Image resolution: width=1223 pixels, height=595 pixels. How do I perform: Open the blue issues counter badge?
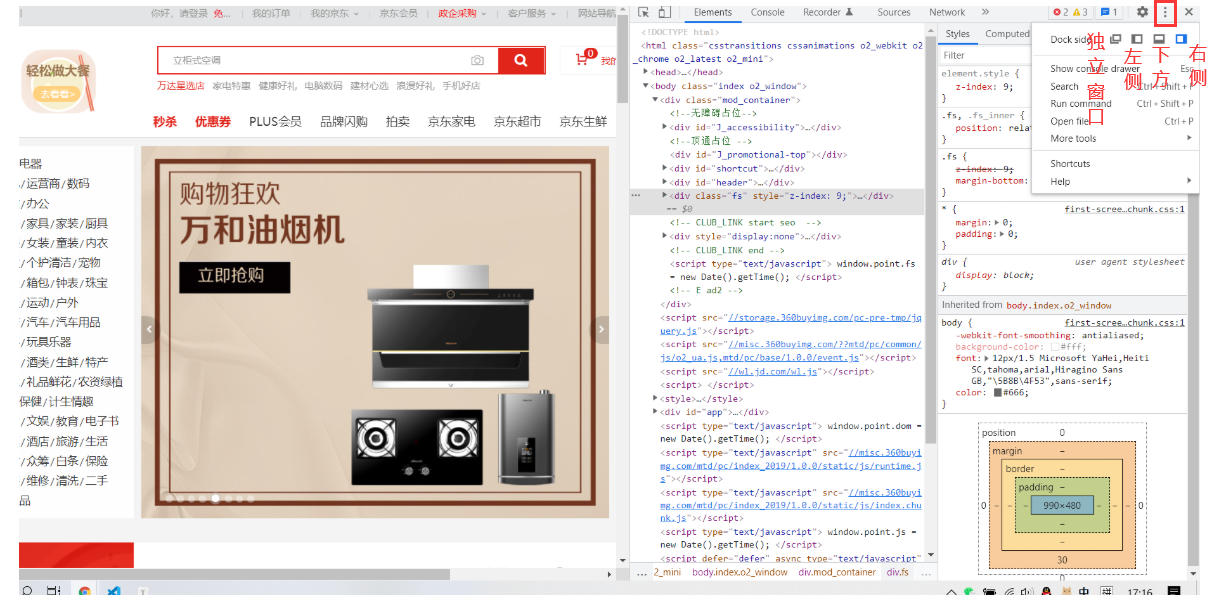point(1109,12)
